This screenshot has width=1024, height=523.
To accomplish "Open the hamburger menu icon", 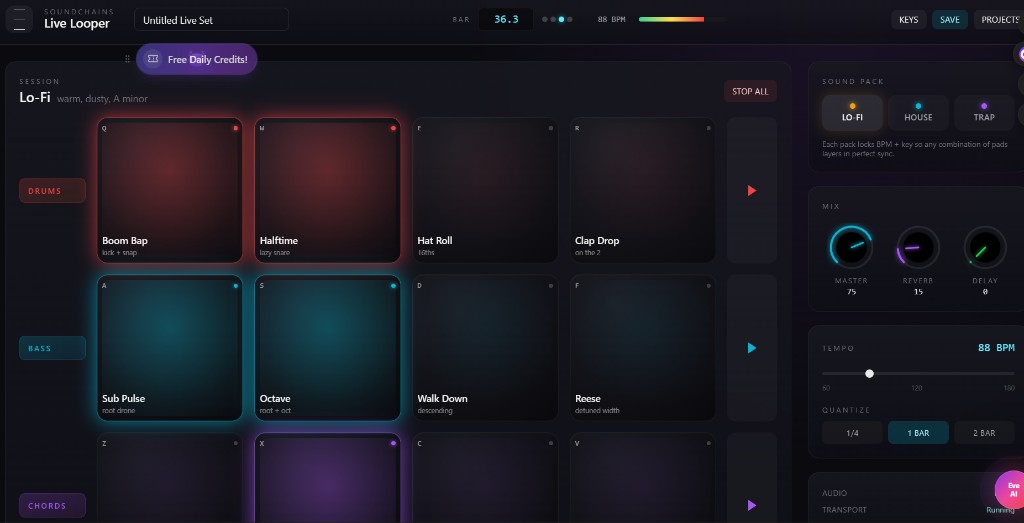I will point(19,20).
